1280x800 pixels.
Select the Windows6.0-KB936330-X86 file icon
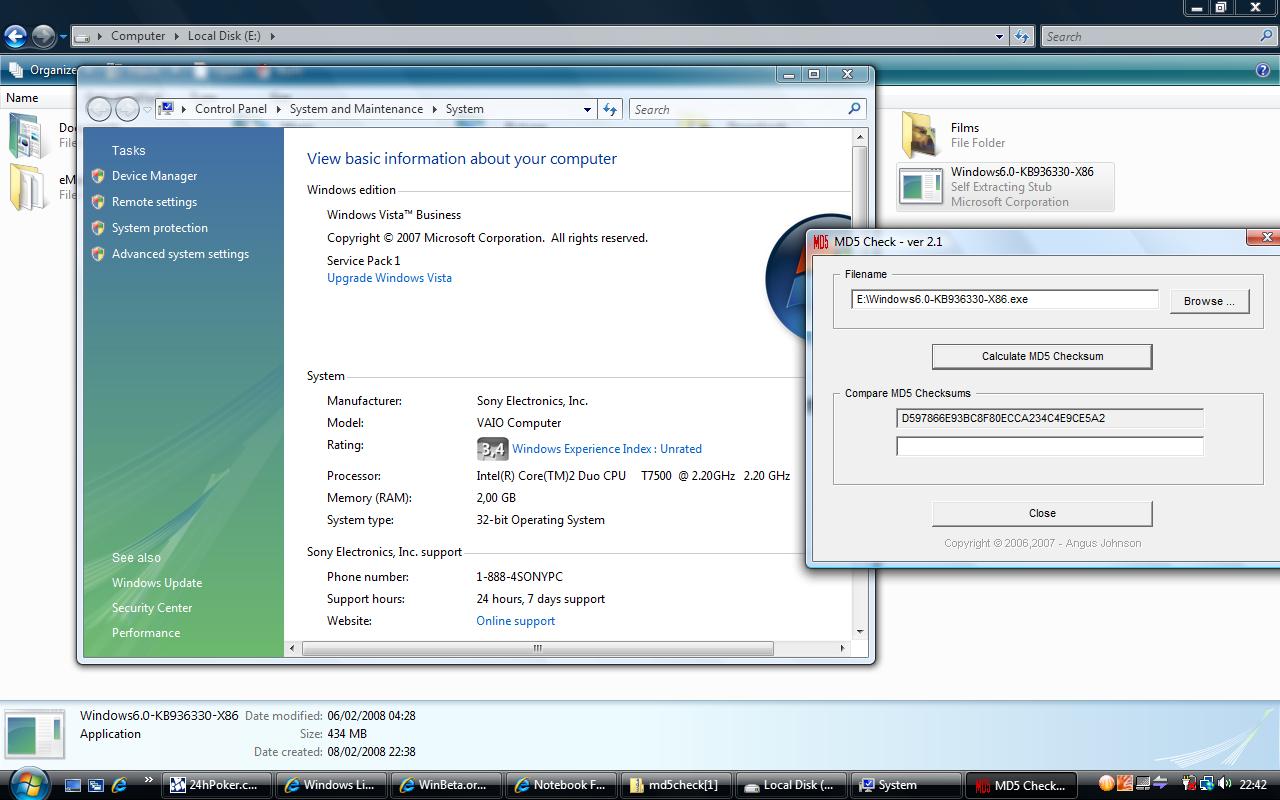click(x=920, y=187)
